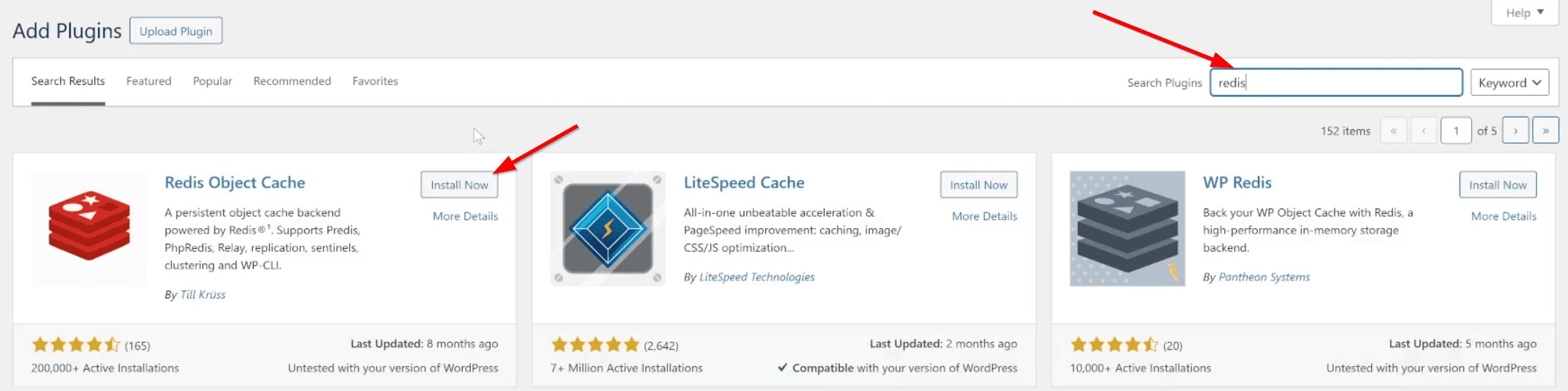Open the Recommended tab
The height and width of the screenshot is (391, 1568).
click(292, 81)
